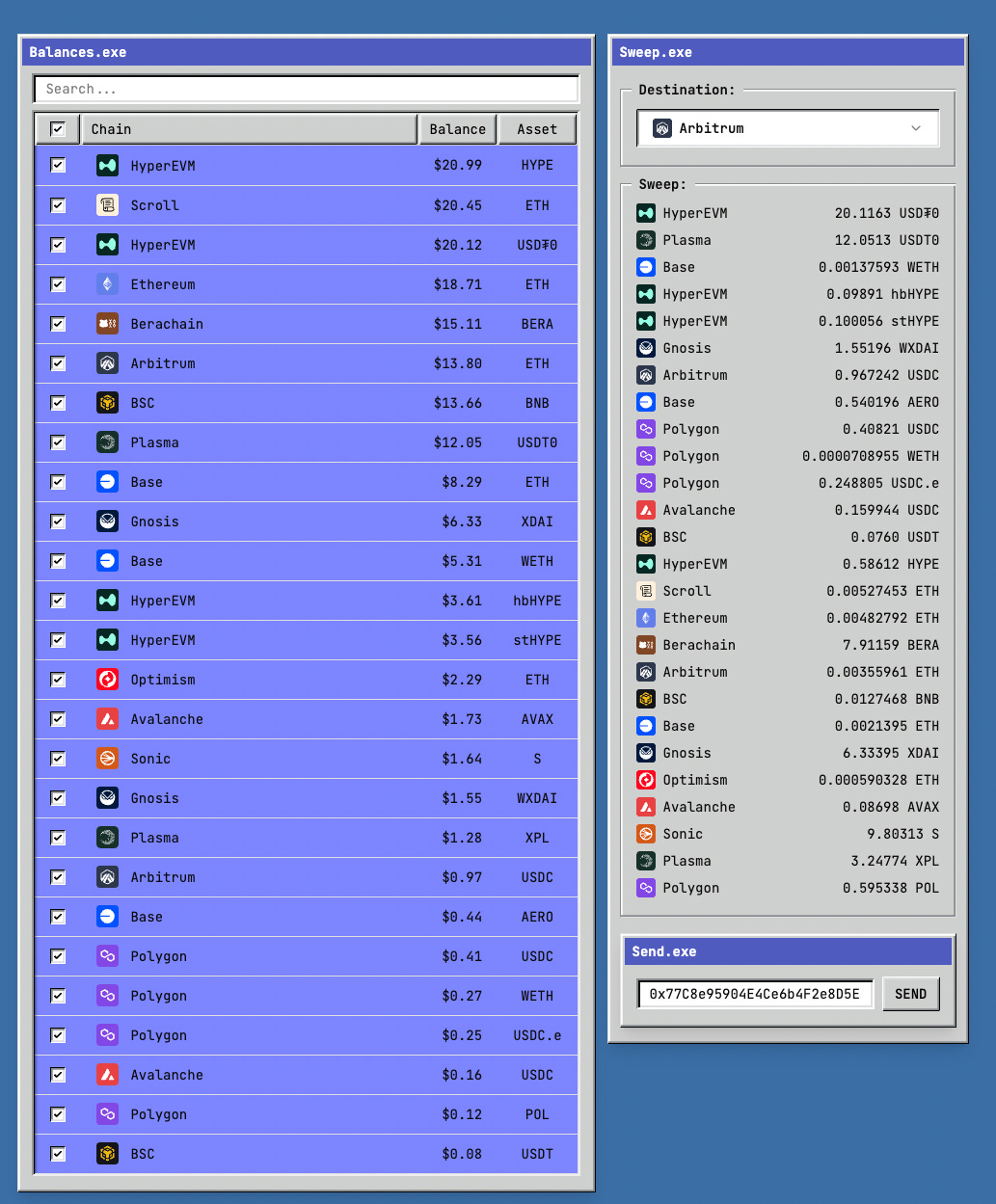Click the $1.28 Plasma XPL balance

coord(462,837)
